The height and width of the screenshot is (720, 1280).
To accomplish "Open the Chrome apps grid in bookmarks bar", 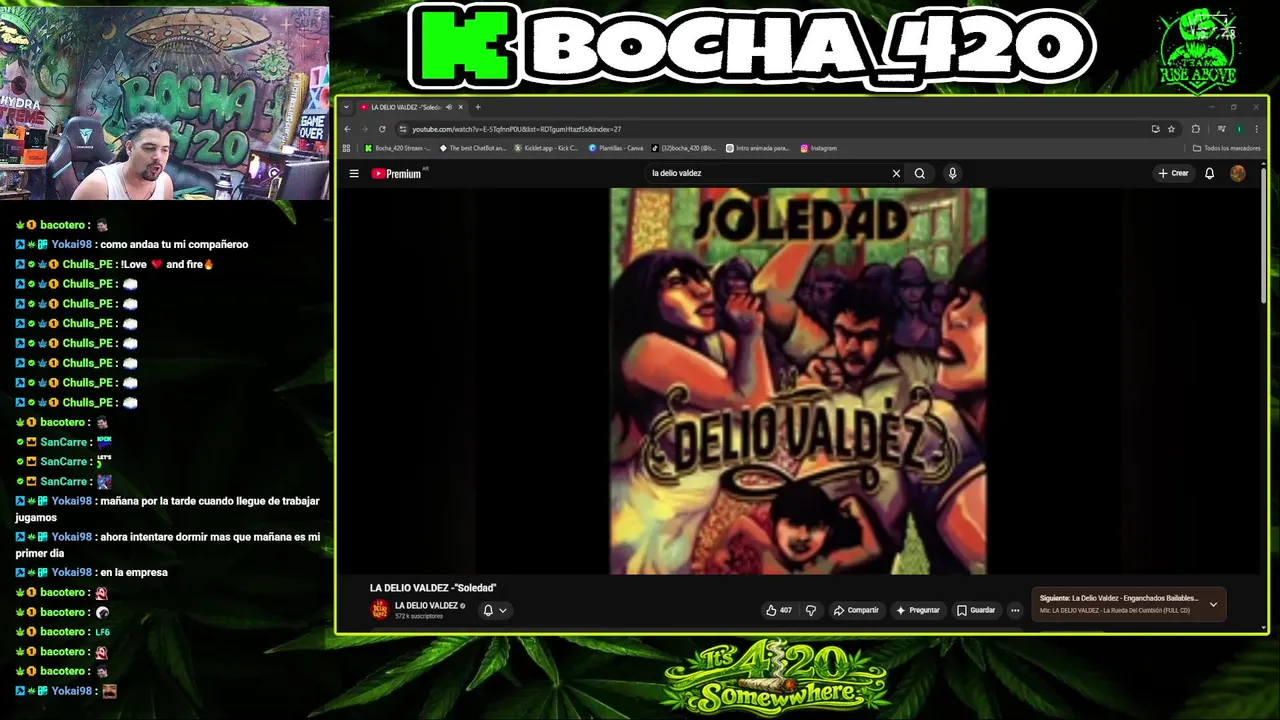I will [347, 148].
